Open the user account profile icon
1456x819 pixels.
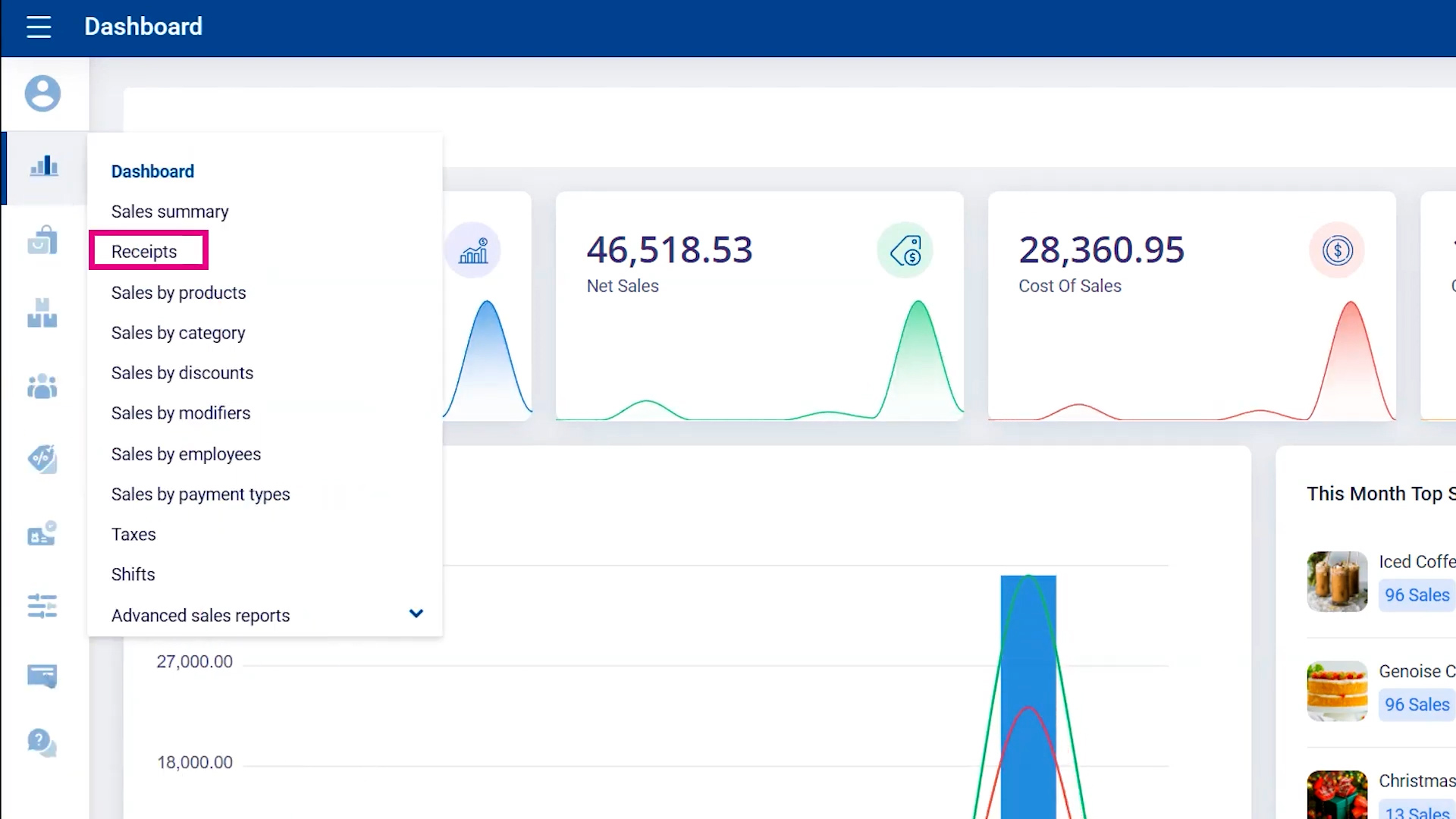(42, 93)
